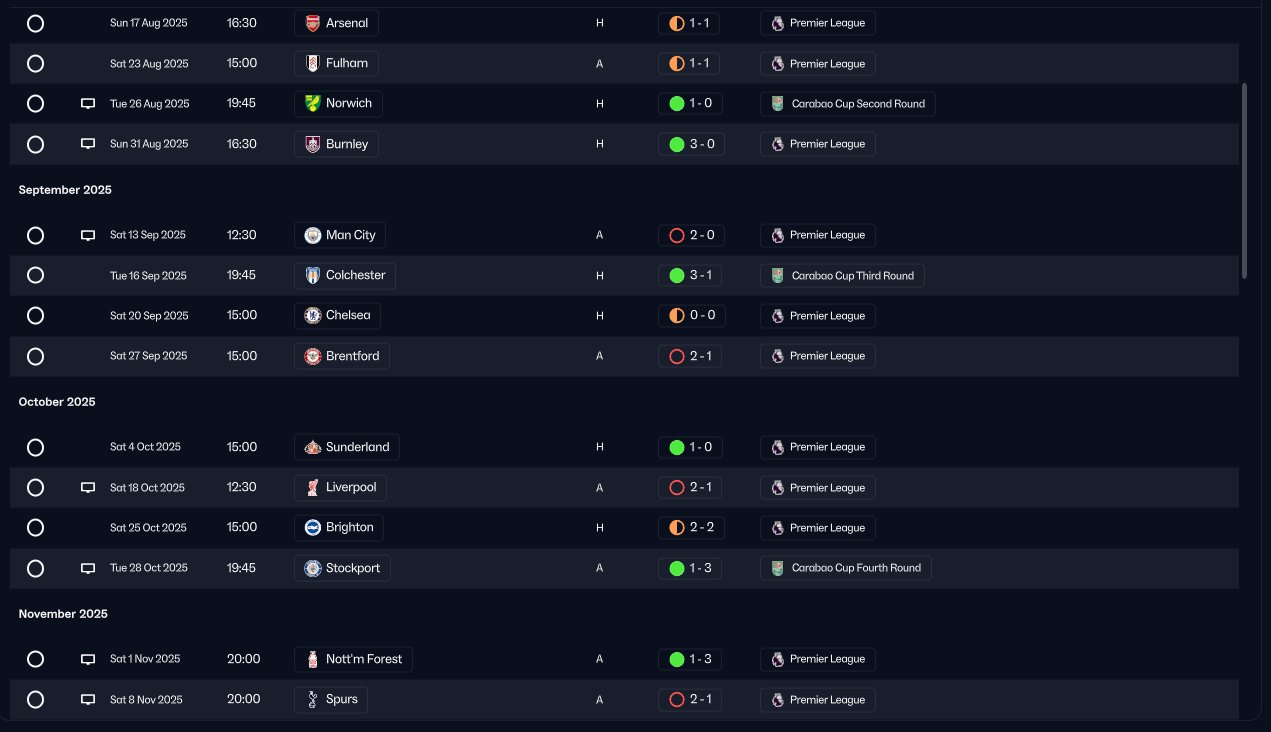Click the TV icon on the Man City fixture
This screenshot has height=732, width=1271.
click(88, 235)
